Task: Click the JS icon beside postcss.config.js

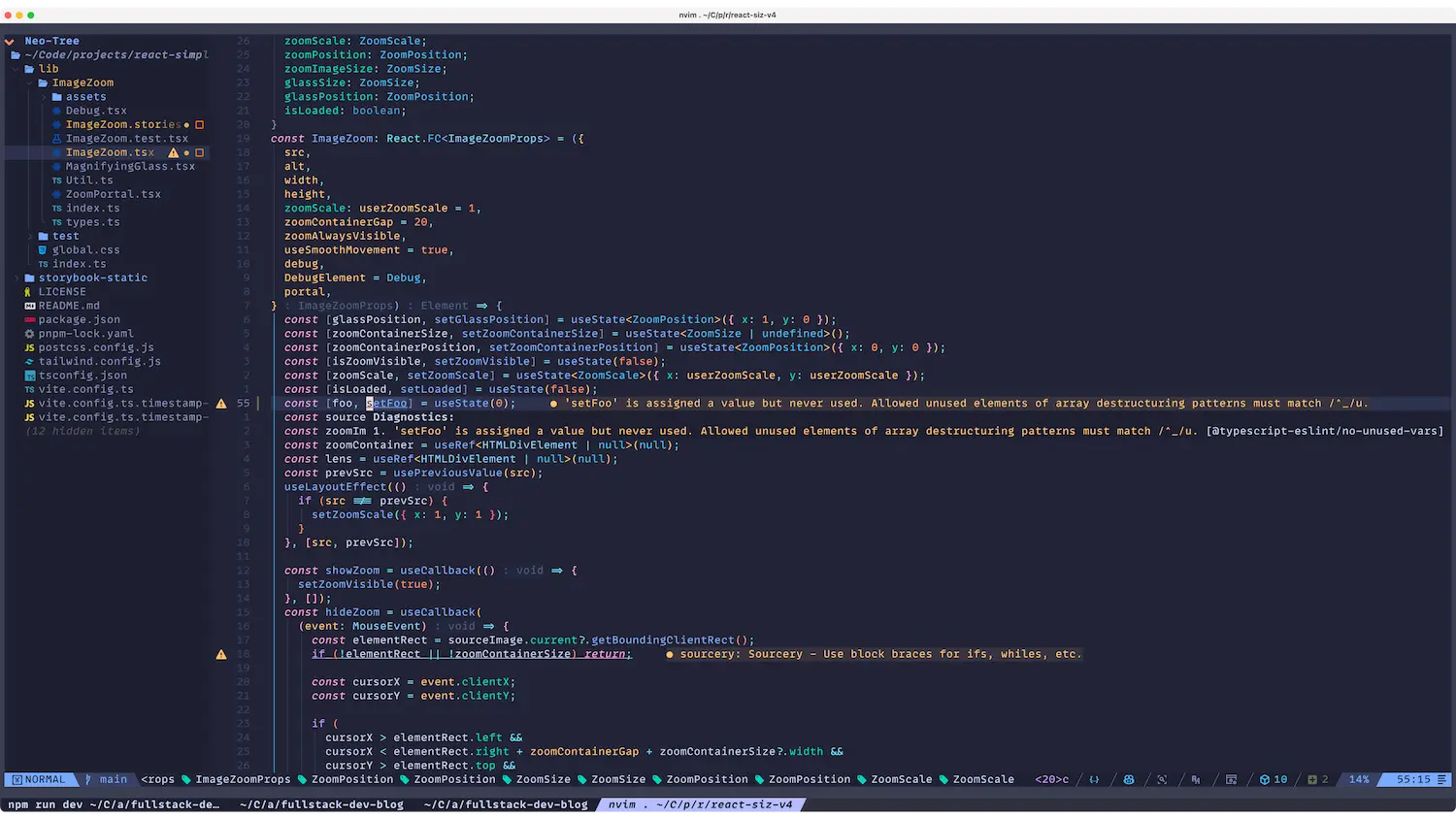Action: pos(29,347)
